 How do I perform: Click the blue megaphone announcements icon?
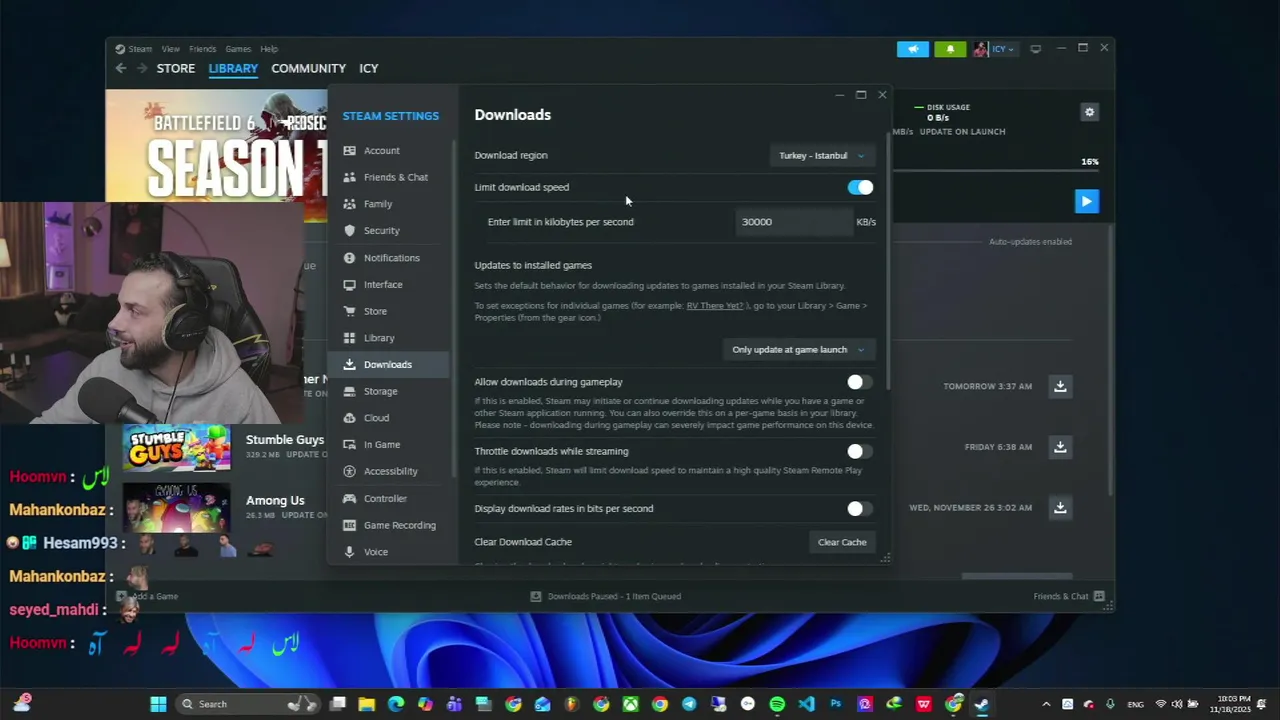912,49
